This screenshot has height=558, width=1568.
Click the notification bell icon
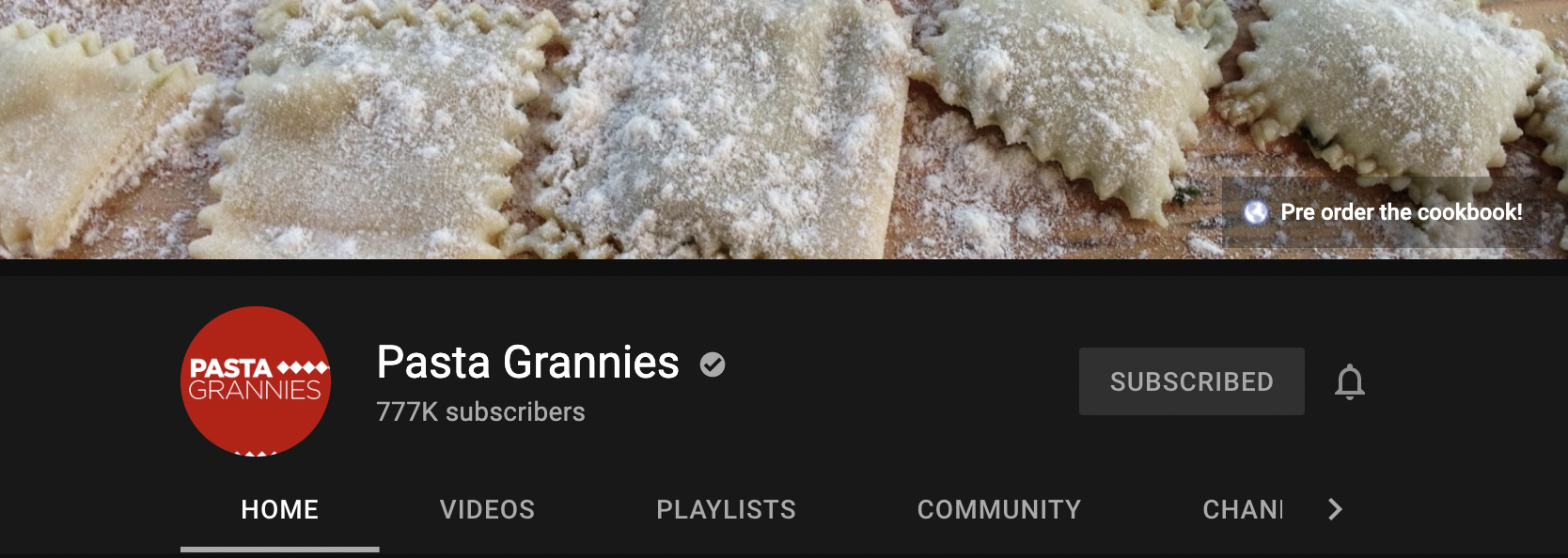point(1350,381)
